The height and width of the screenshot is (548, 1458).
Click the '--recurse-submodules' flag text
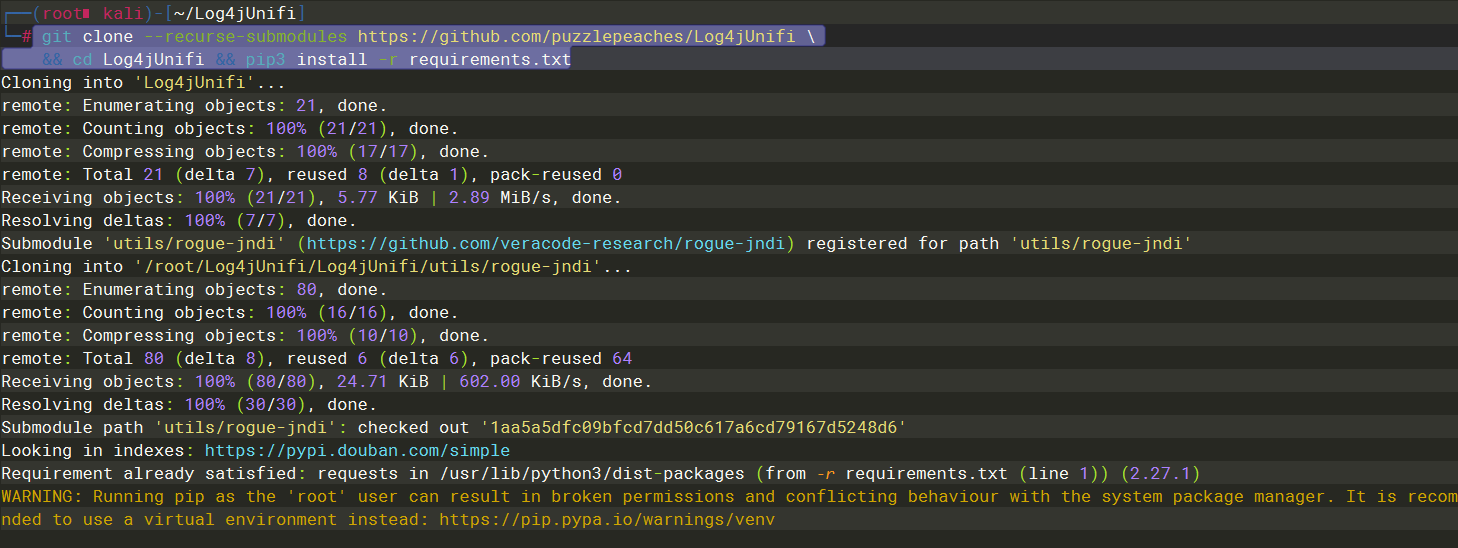pyautogui.click(x=245, y=37)
